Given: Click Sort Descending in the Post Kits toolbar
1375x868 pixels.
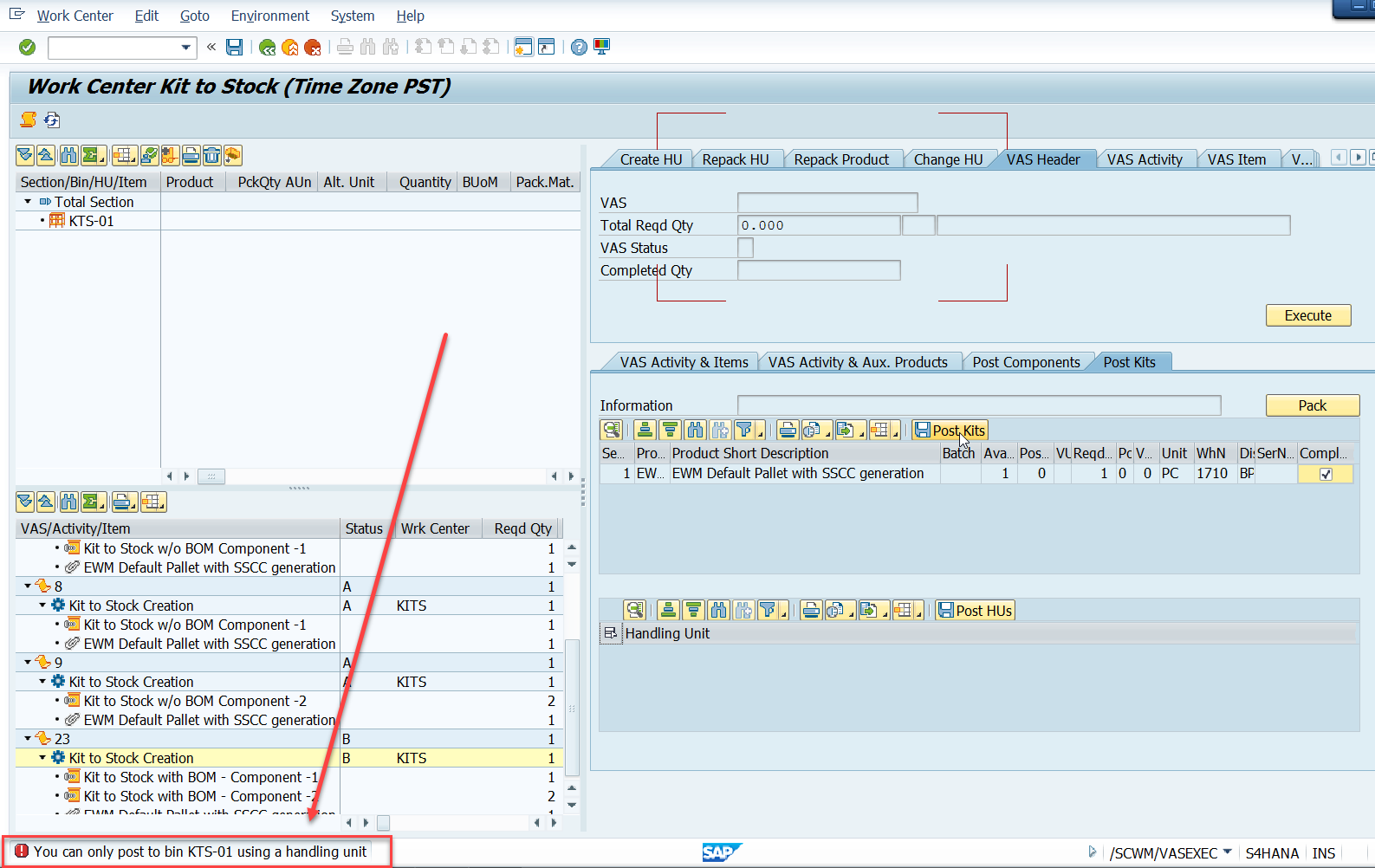Looking at the screenshot, I should pyautogui.click(x=669, y=431).
